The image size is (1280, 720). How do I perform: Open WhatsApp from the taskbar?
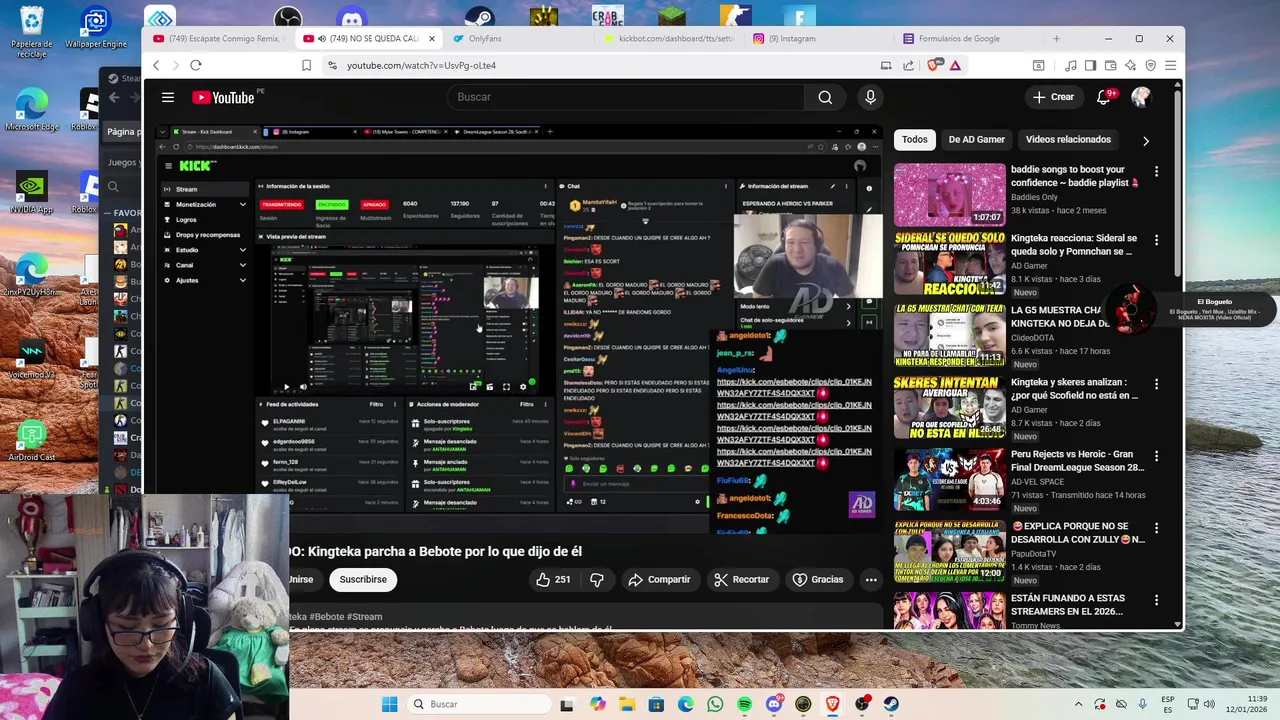[x=715, y=704]
